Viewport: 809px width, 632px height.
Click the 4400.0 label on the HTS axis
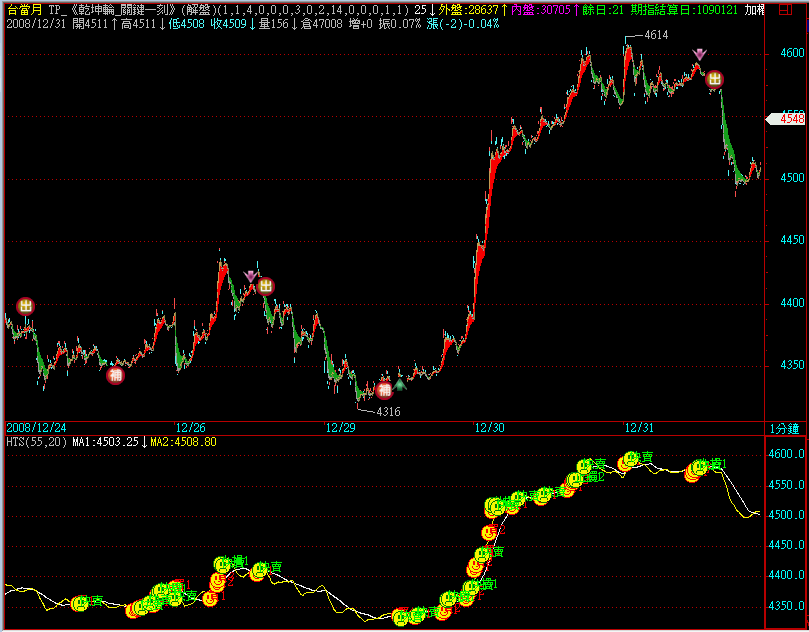[786, 575]
